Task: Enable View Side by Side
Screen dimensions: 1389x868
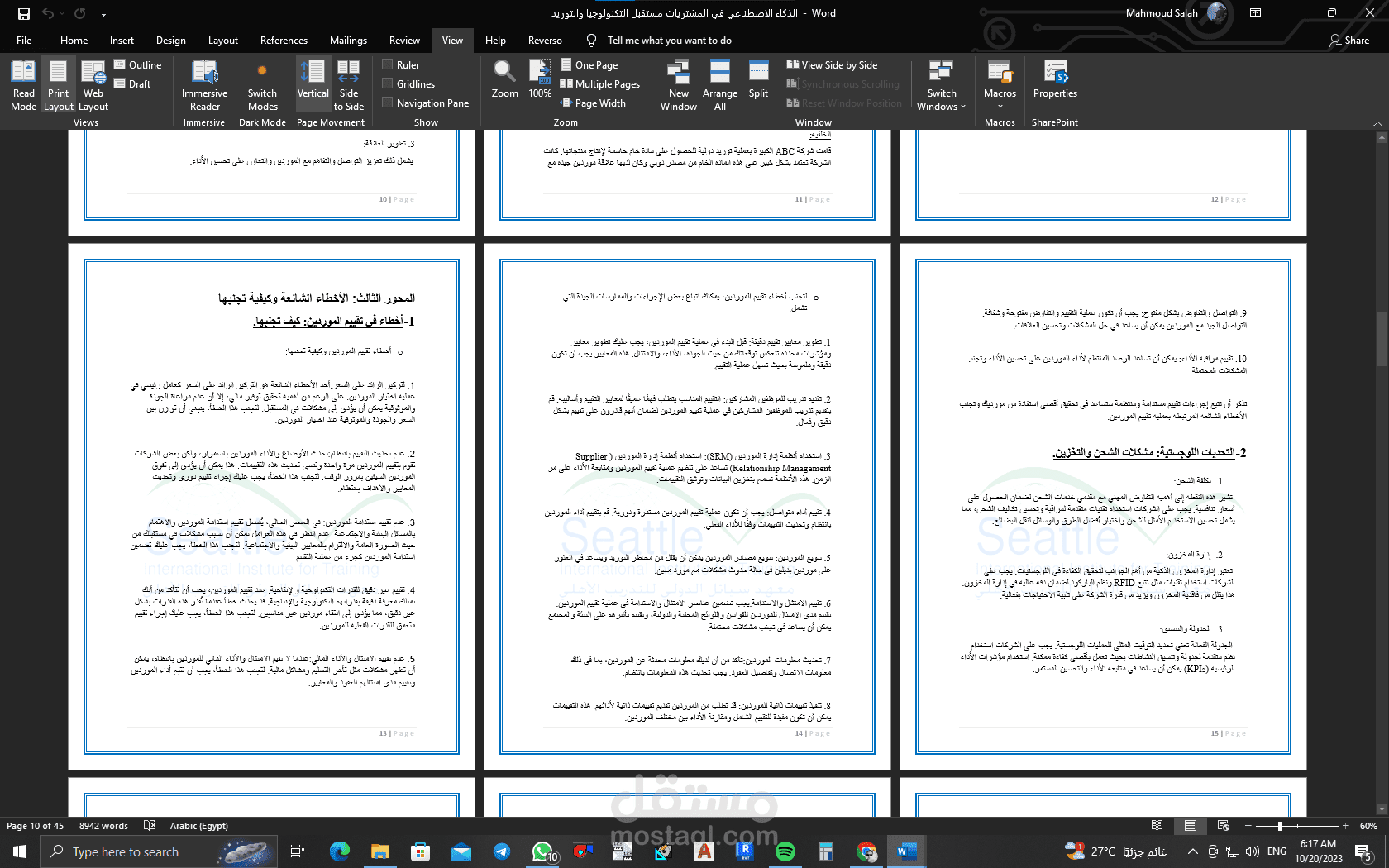Action: (832, 64)
